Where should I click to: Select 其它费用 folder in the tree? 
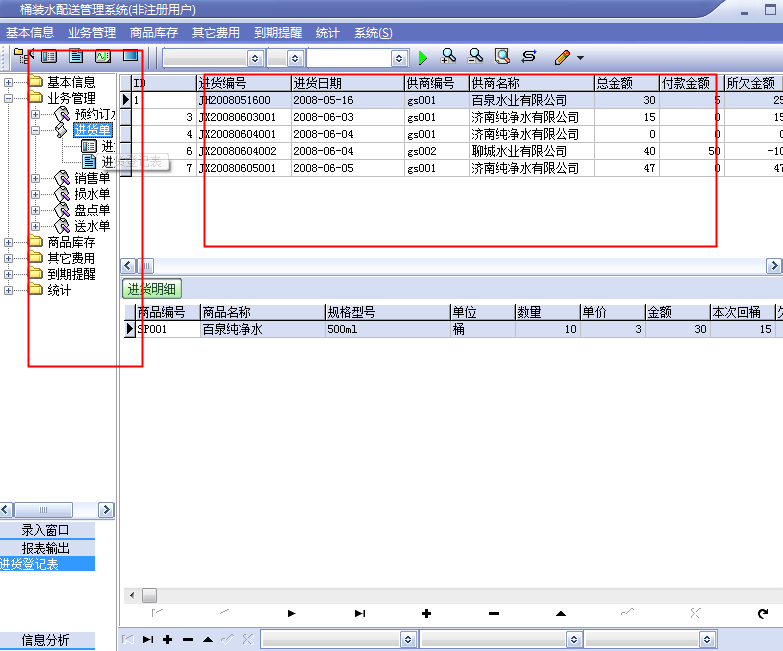tap(71, 258)
